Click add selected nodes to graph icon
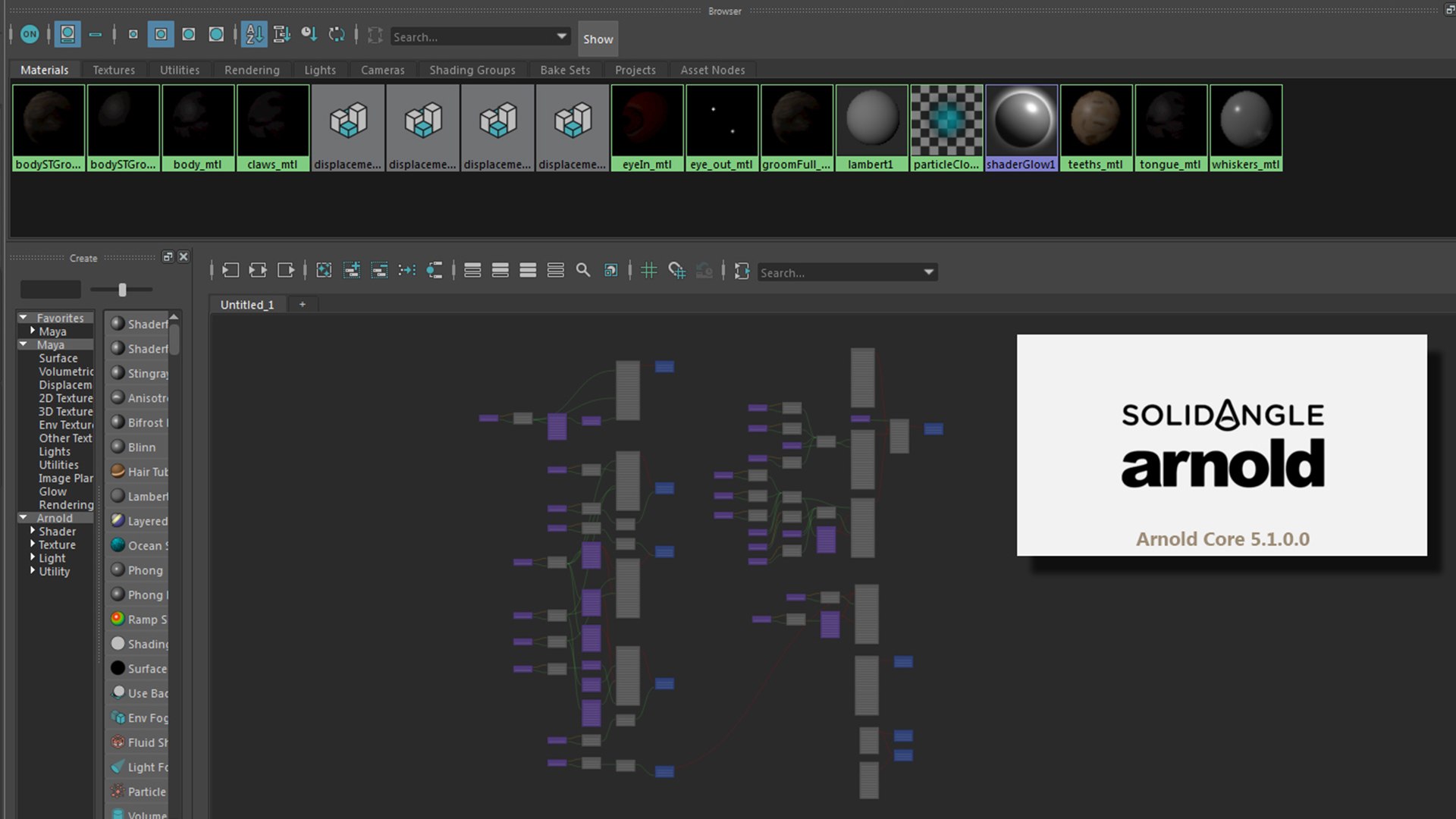The width and height of the screenshot is (1456, 819). pos(352,270)
